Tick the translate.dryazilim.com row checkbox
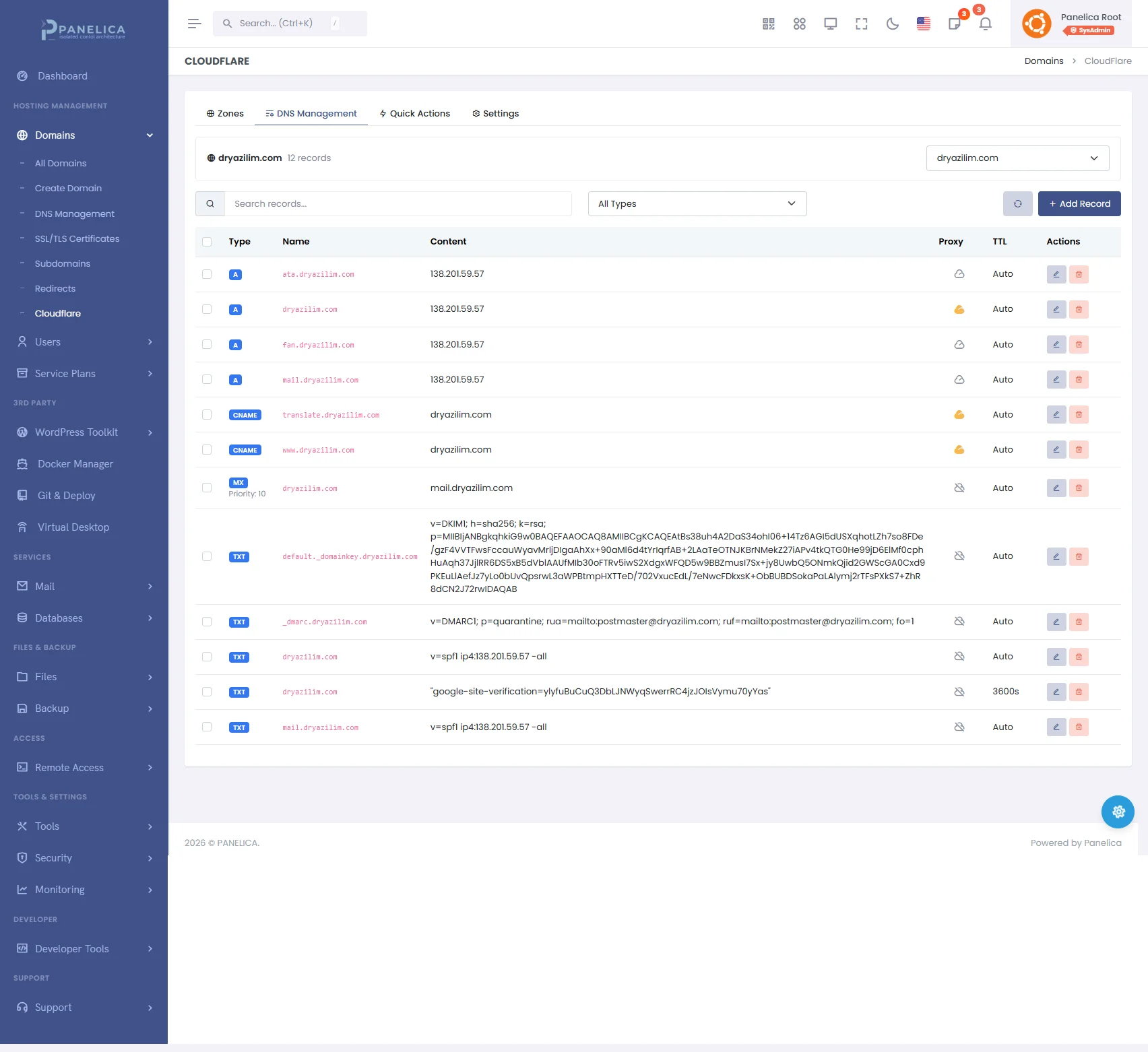This screenshot has height=1052, width=1148. pos(207,415)
